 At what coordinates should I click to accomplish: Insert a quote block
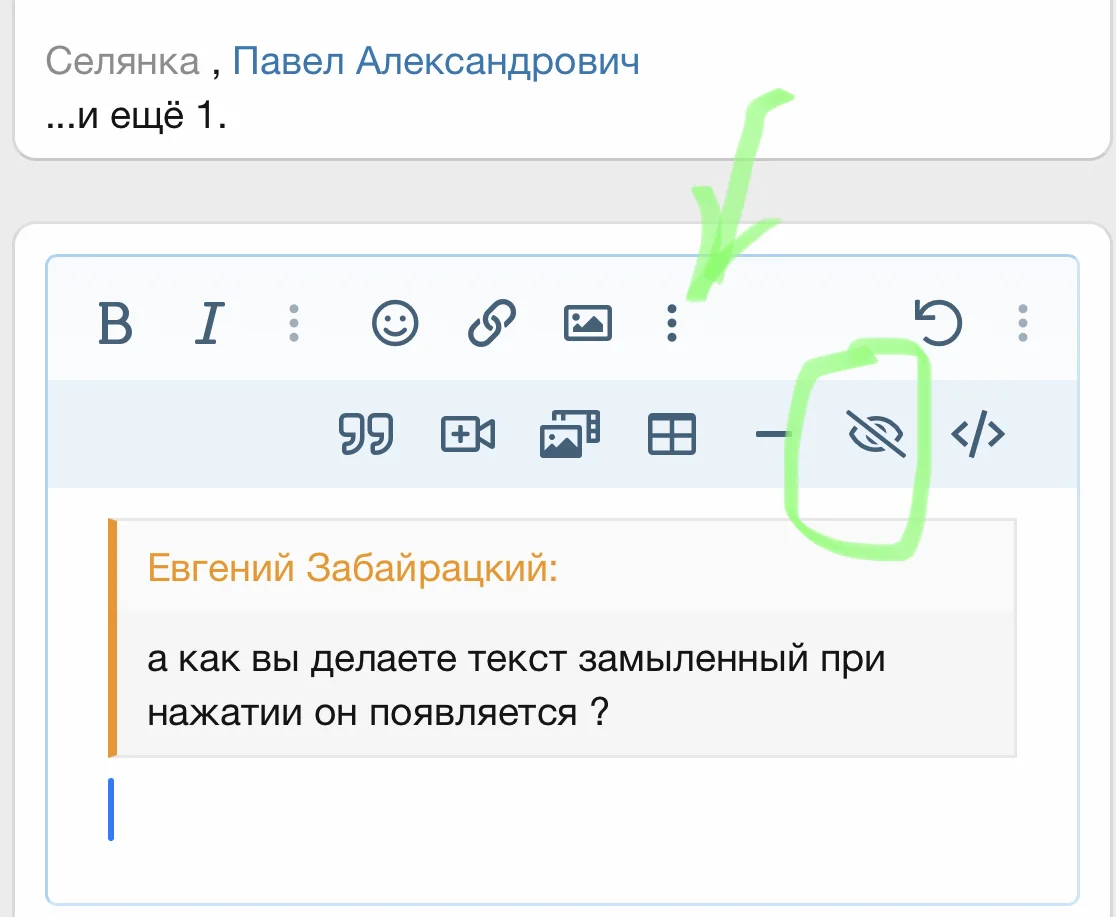click(x=368, y=434)
